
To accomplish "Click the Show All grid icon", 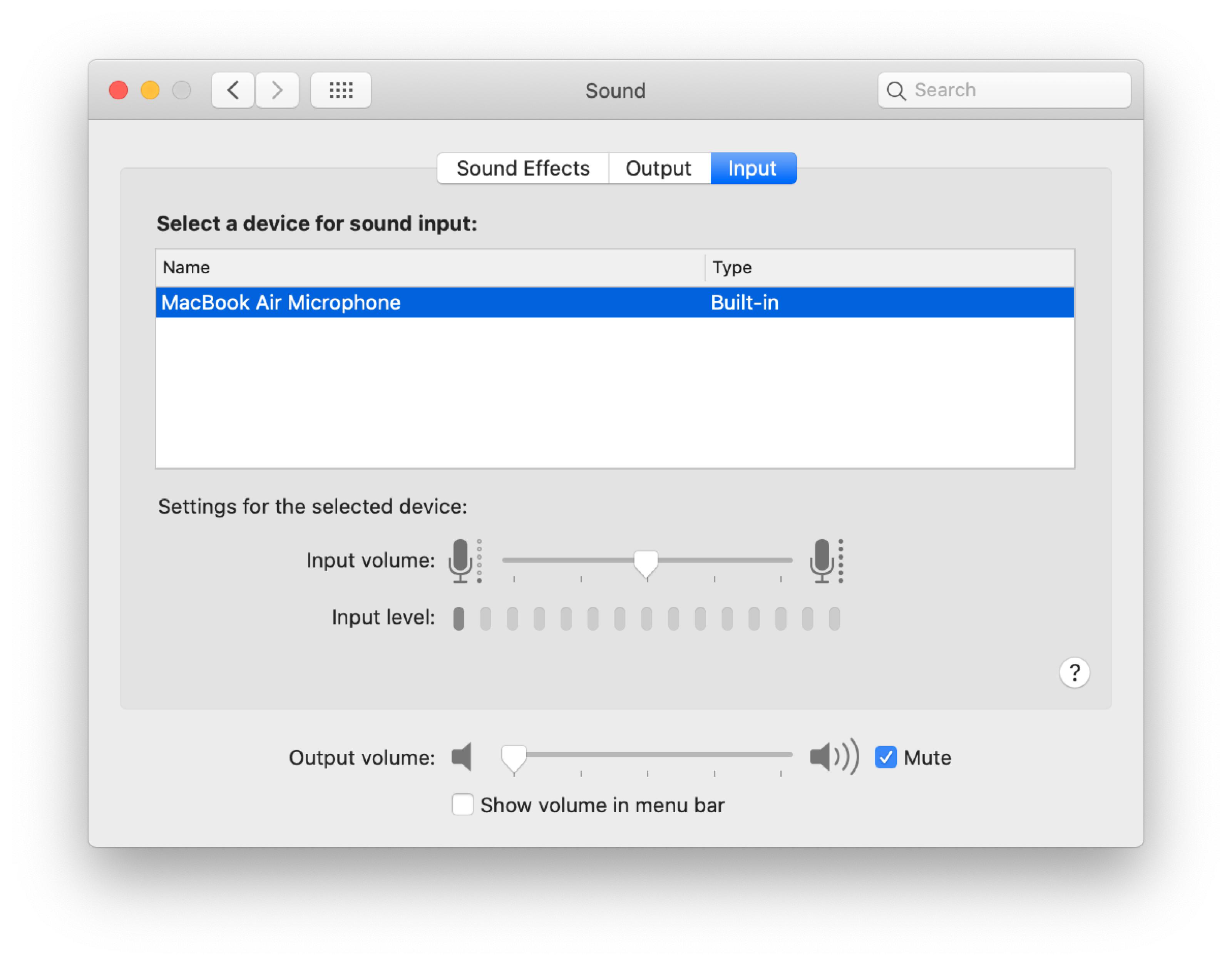I will click(x=340, y=90).
